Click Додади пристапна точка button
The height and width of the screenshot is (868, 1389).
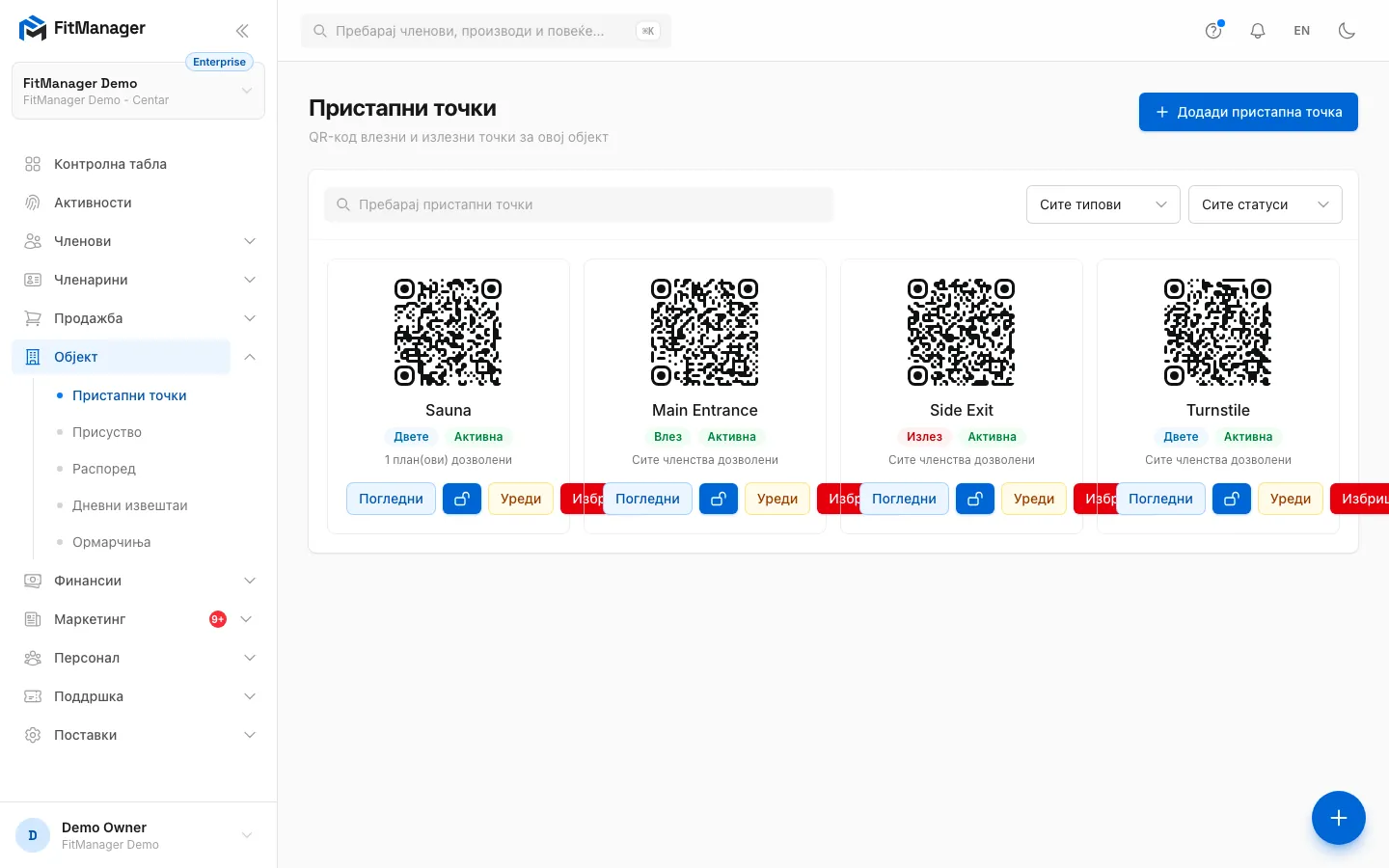[1248, 112]
